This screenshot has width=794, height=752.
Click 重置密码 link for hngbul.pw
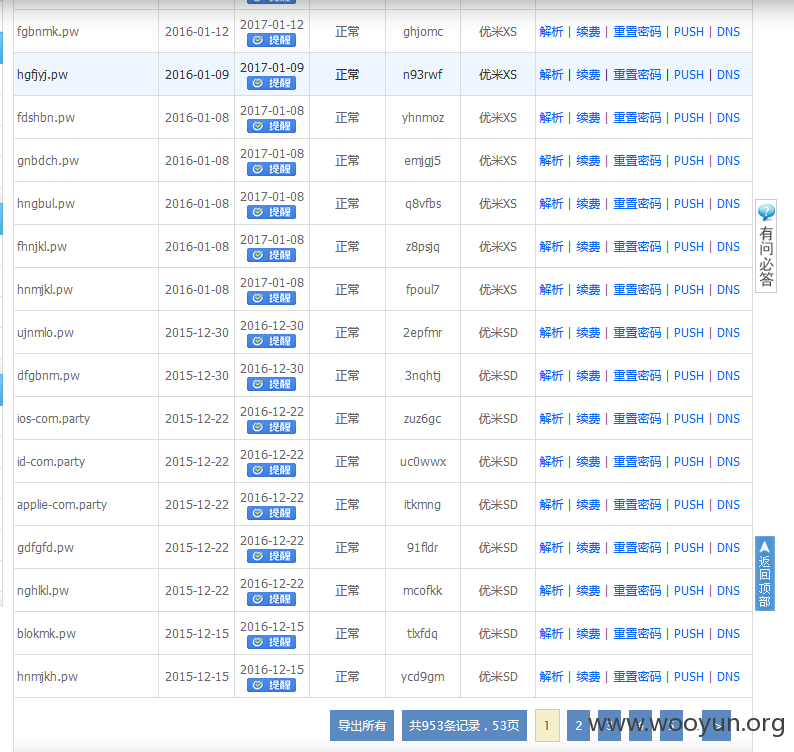click(637, 204)
